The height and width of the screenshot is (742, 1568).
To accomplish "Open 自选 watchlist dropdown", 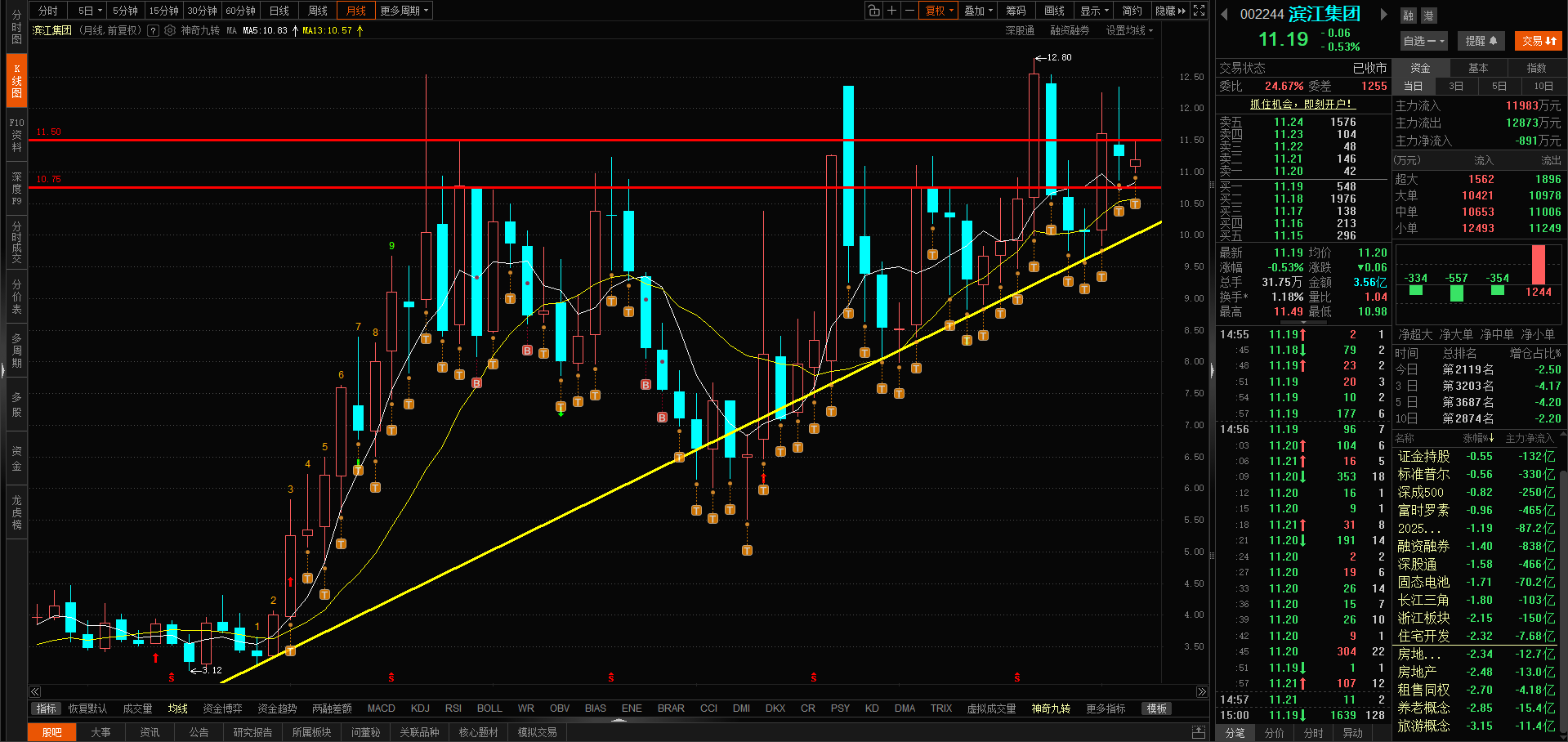I will click(1423, 41).
